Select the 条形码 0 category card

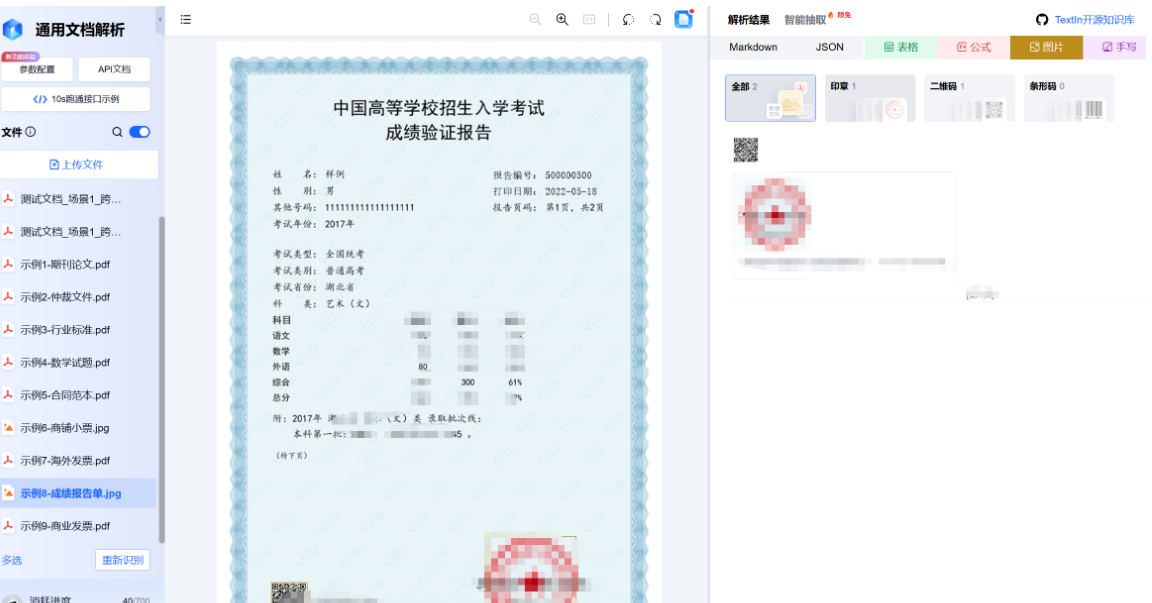pos(1069,98)
